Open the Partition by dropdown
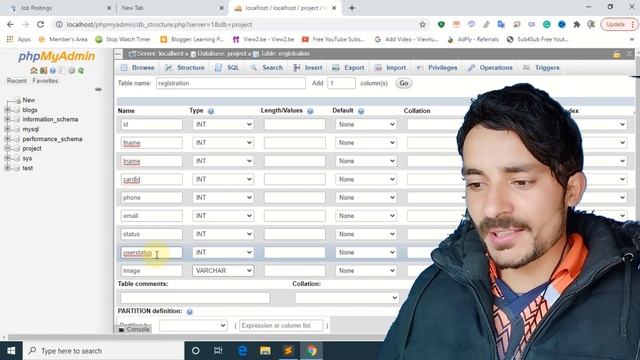The image size is (640, 360). tap(193, 326)
